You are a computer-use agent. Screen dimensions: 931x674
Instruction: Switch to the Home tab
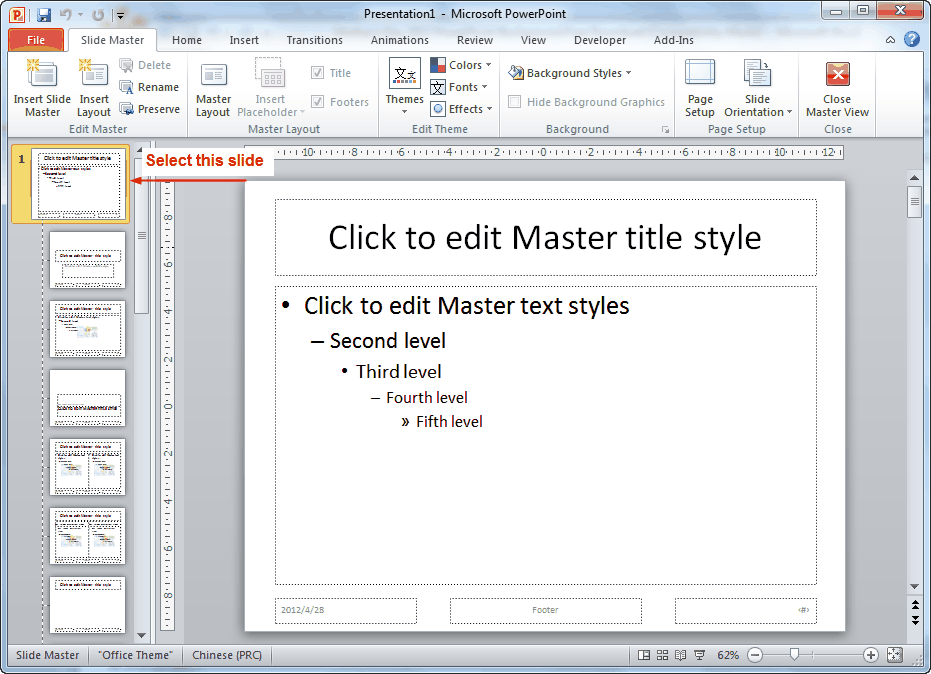tap(187, 40)
